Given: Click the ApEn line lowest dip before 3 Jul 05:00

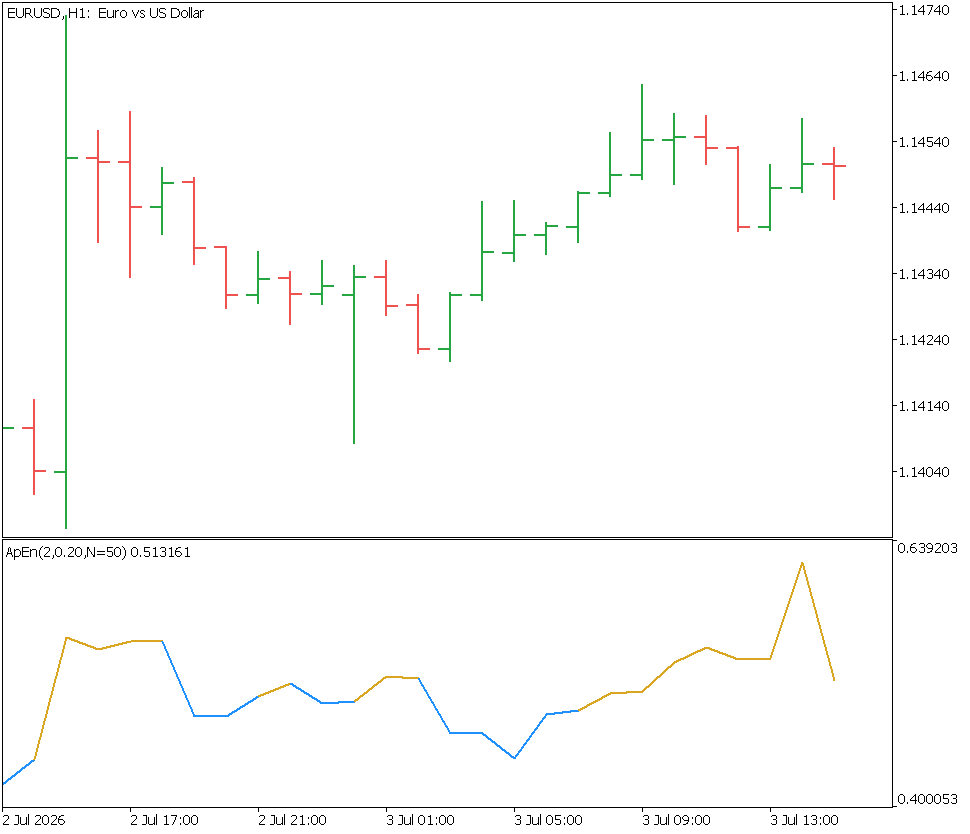Looking at the screenshot, I should click(515, 757).
